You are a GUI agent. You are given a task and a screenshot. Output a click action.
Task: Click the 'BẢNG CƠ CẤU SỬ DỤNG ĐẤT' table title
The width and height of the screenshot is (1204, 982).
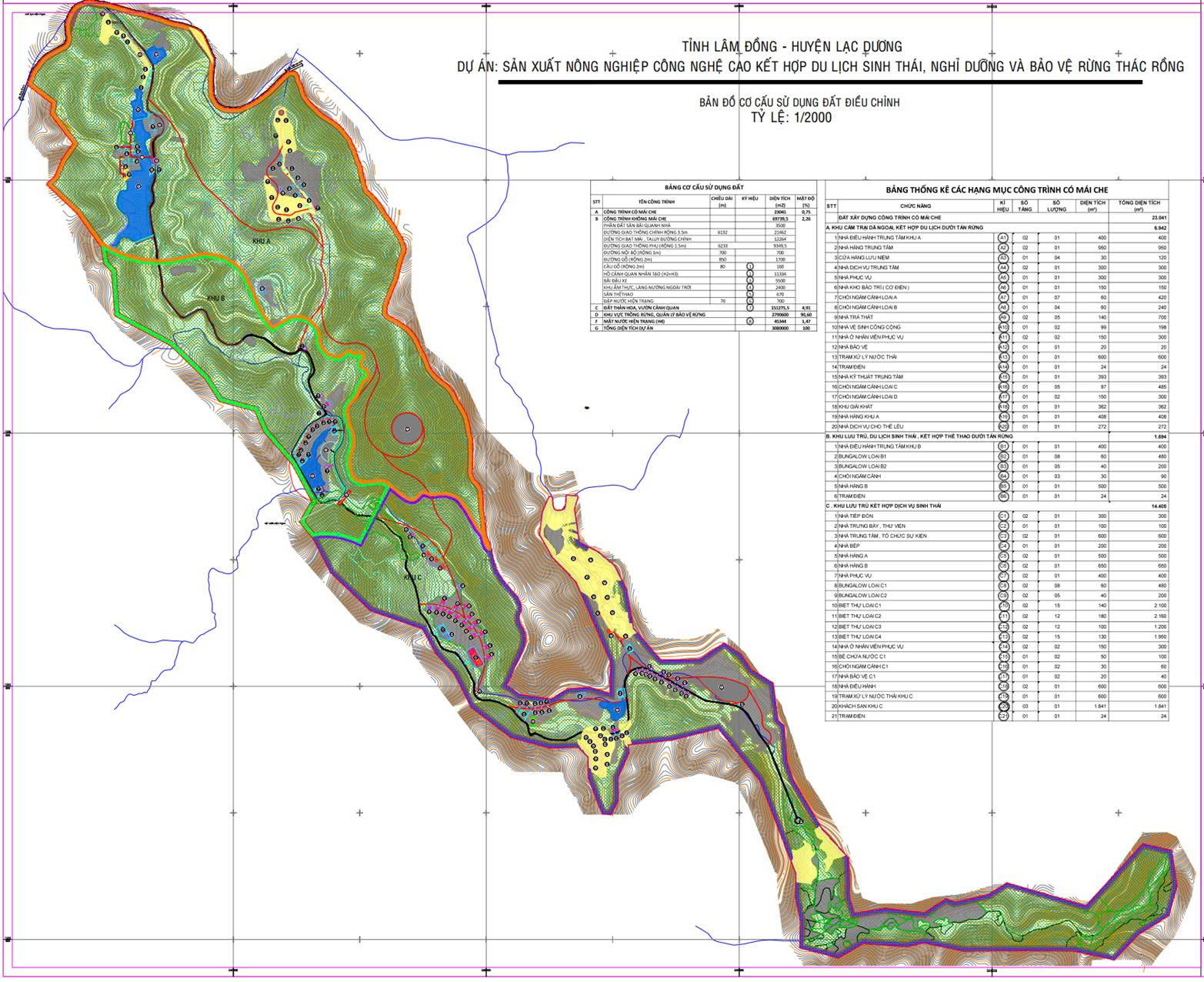tap(704, 188)
